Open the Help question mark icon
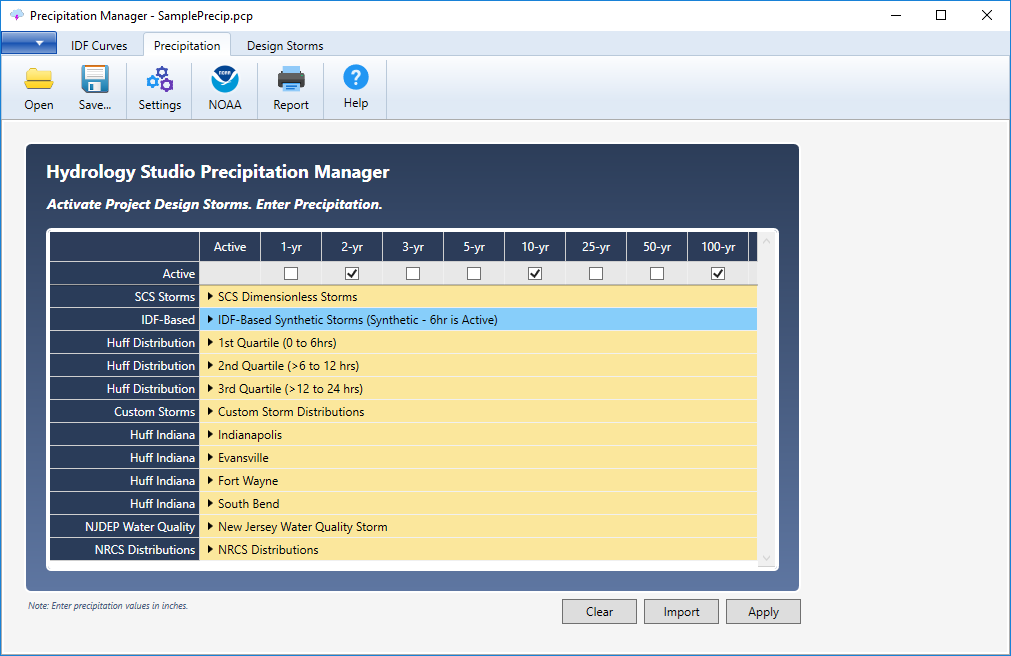The image size is (1011, 656). (x=356, y=77)
